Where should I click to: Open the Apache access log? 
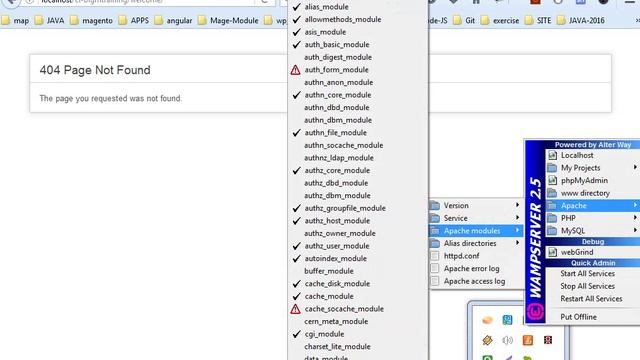point(474,281)
